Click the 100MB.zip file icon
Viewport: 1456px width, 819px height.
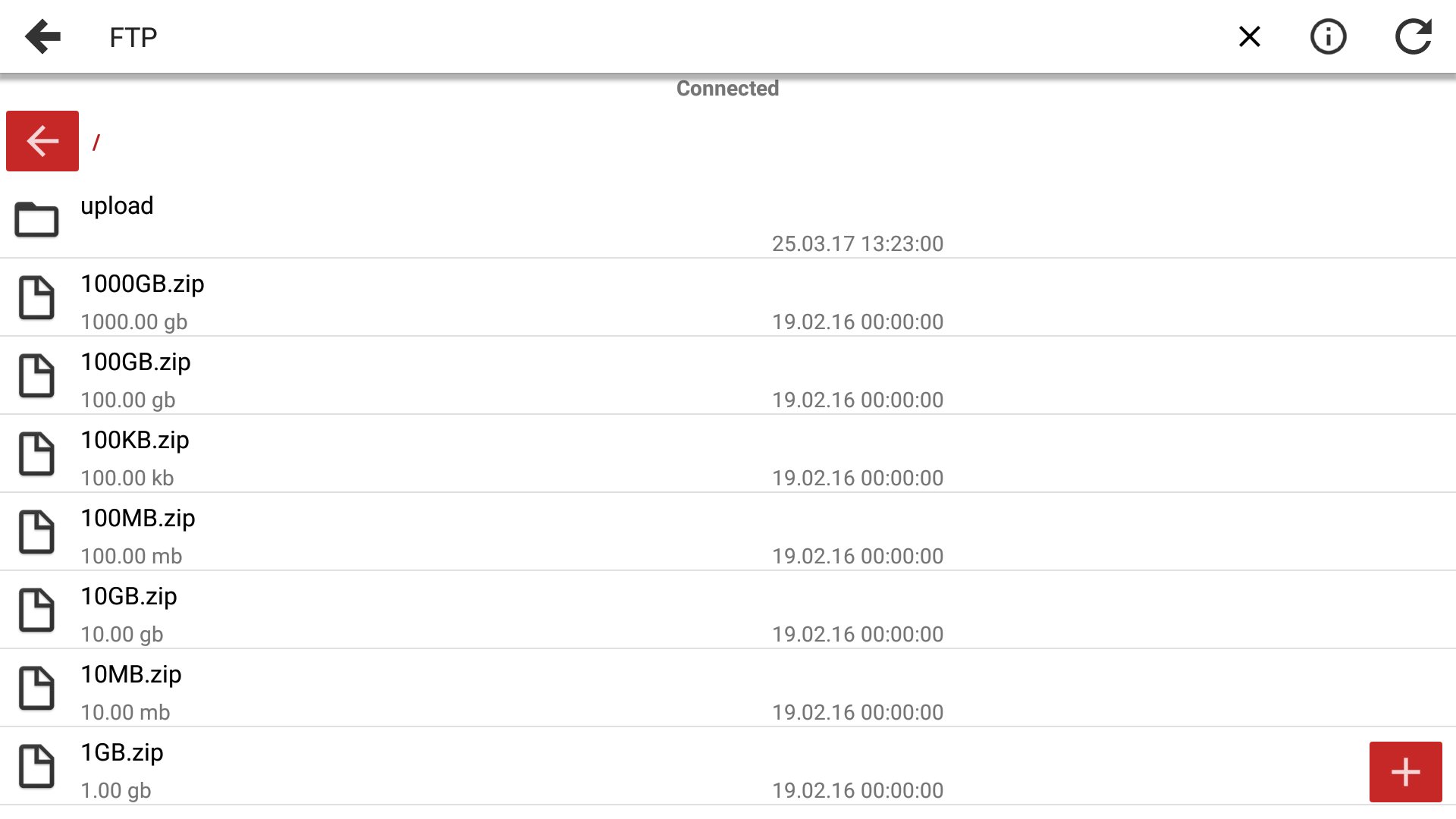tap(36, 532)
